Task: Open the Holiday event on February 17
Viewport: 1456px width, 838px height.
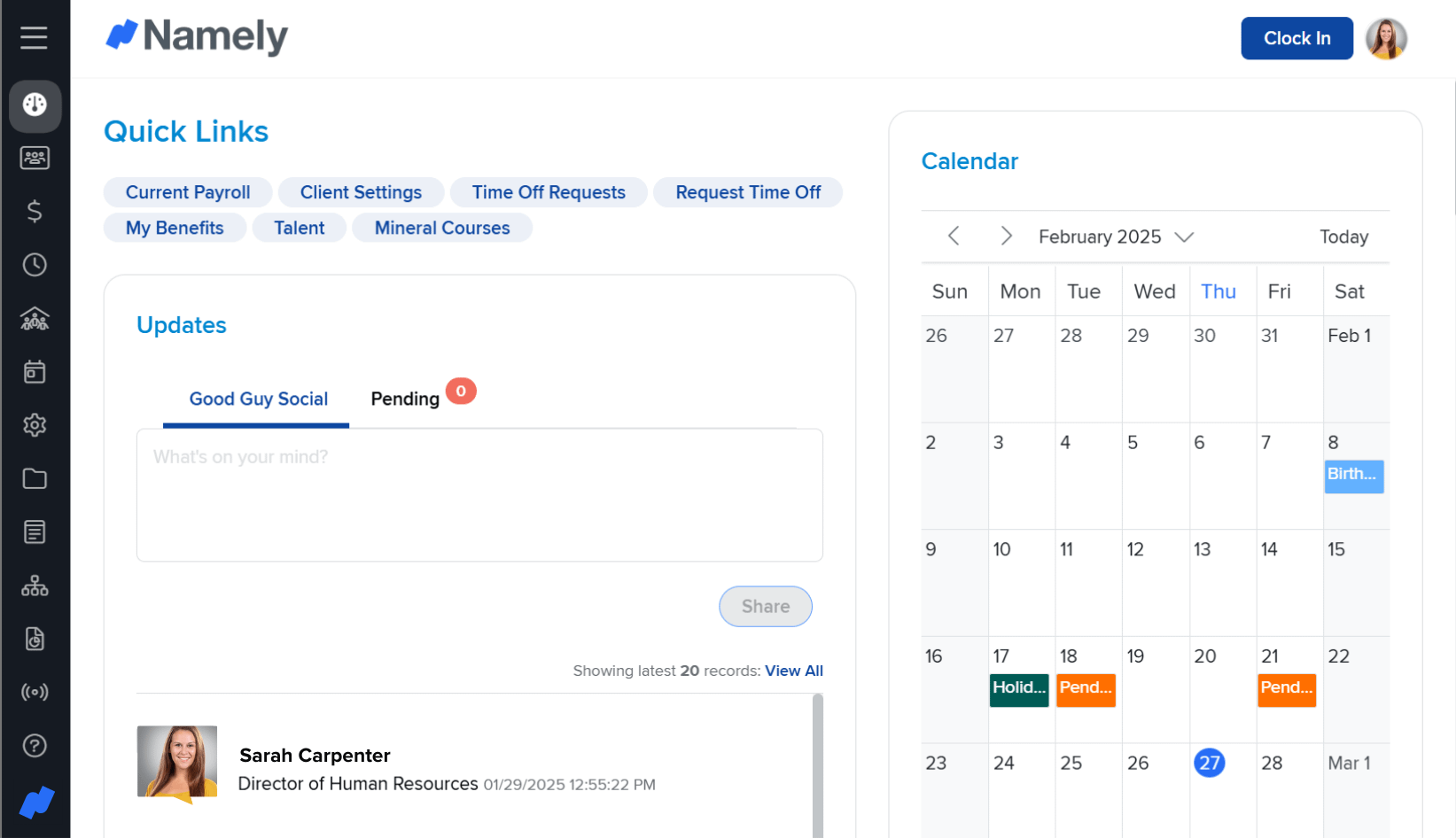Action: click(1019, 688)
